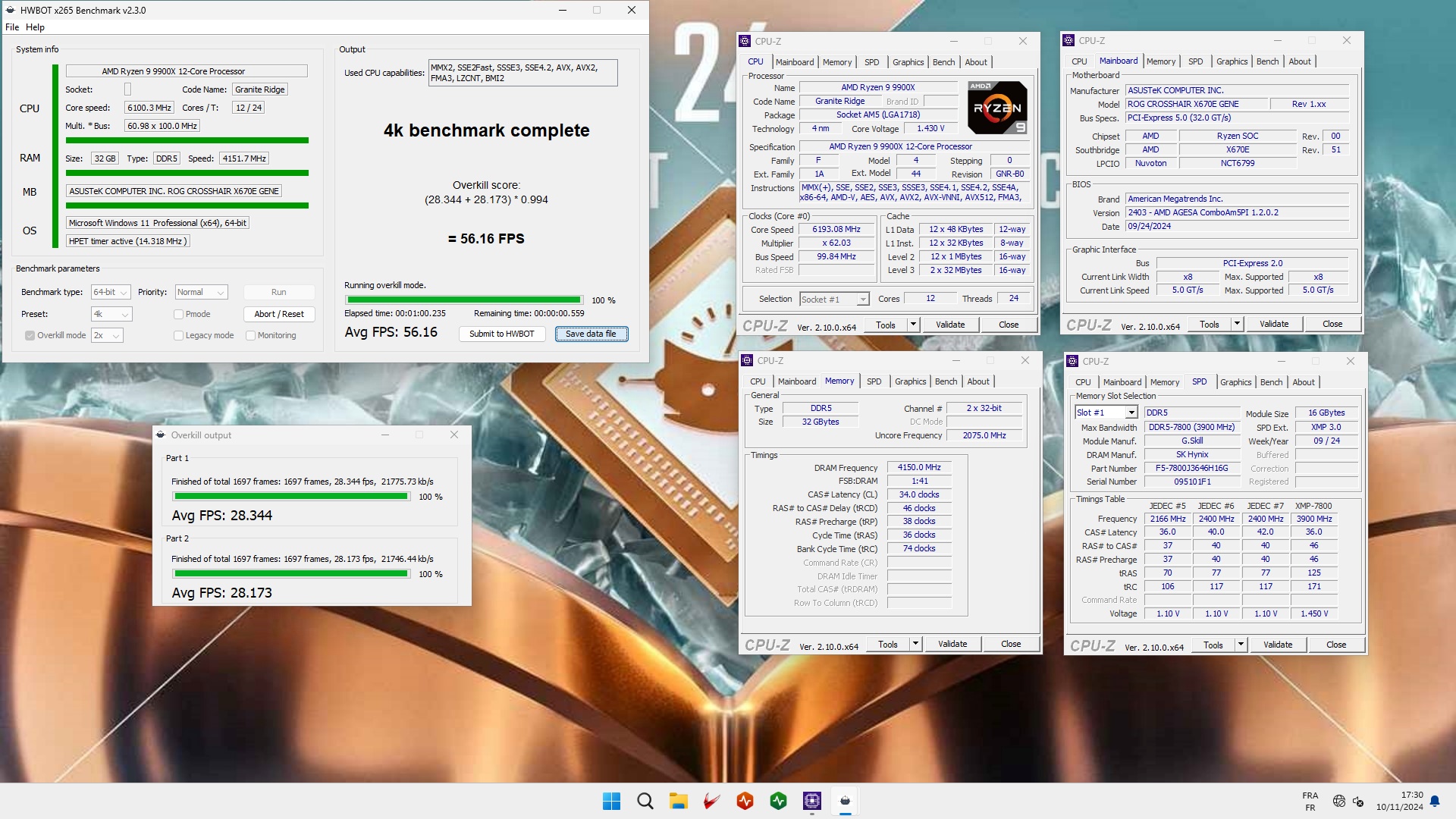Viewport: 1456px width, 819px height.
Task: Click the Part 2 progress bar in Overkill output
Action: (291, 573)
